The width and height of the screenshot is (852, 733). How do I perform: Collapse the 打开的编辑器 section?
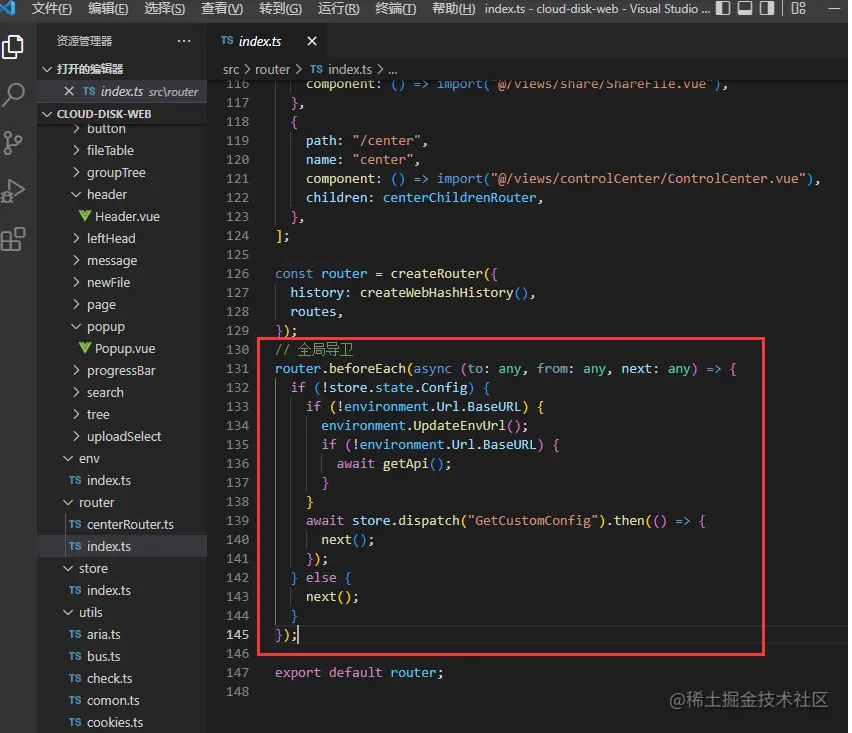tap(122, 69)
